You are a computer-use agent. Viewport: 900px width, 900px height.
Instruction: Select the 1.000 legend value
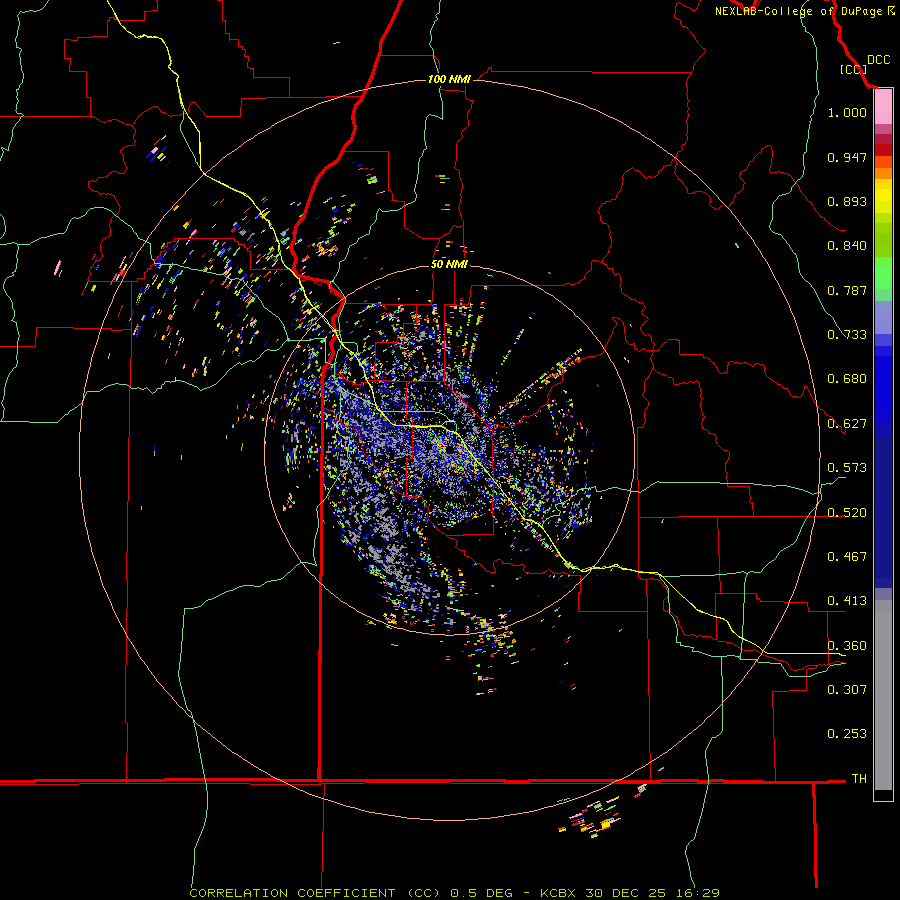pos(847,112)
